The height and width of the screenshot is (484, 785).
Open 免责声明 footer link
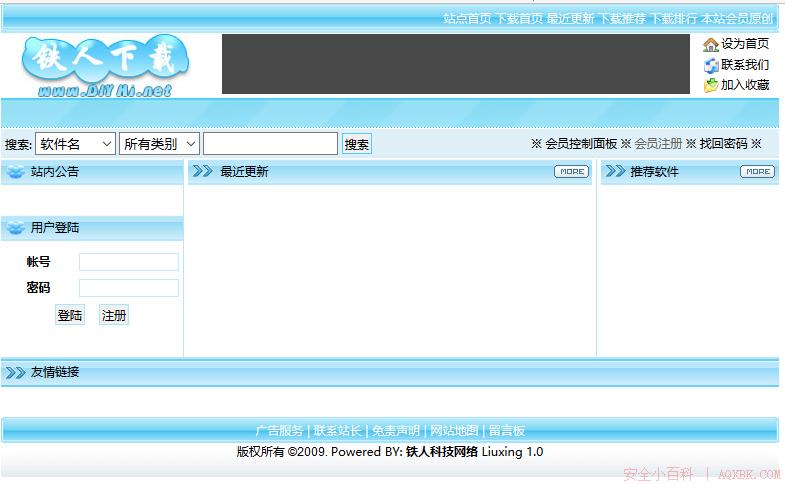[x=396, y=430]
